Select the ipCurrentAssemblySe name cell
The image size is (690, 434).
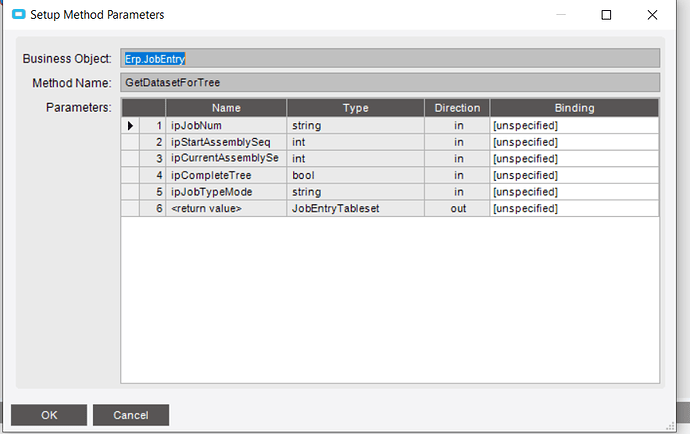pos(226,158)
